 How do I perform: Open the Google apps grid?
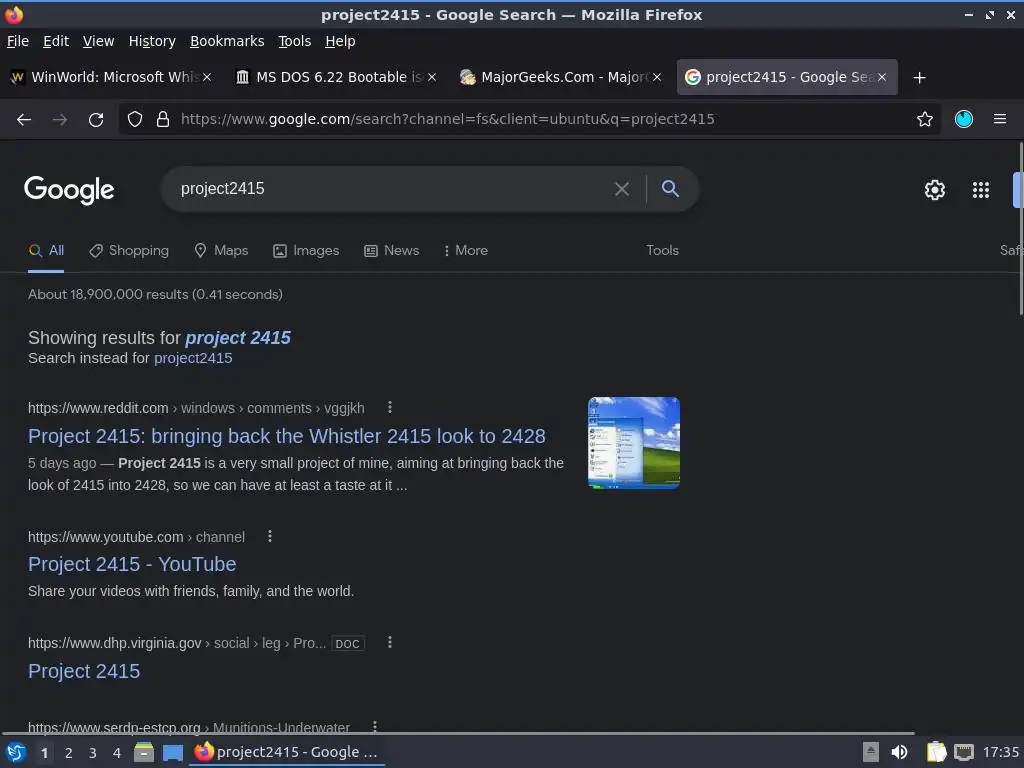pos(981,190)
